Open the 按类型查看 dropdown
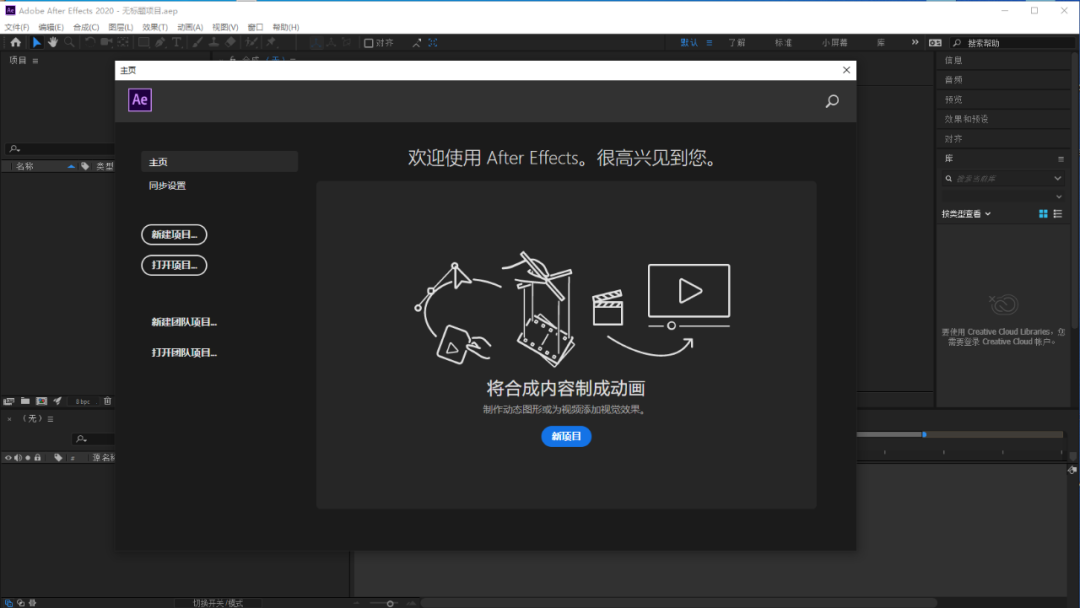The image size is (1080, 608). coord(966,214)
